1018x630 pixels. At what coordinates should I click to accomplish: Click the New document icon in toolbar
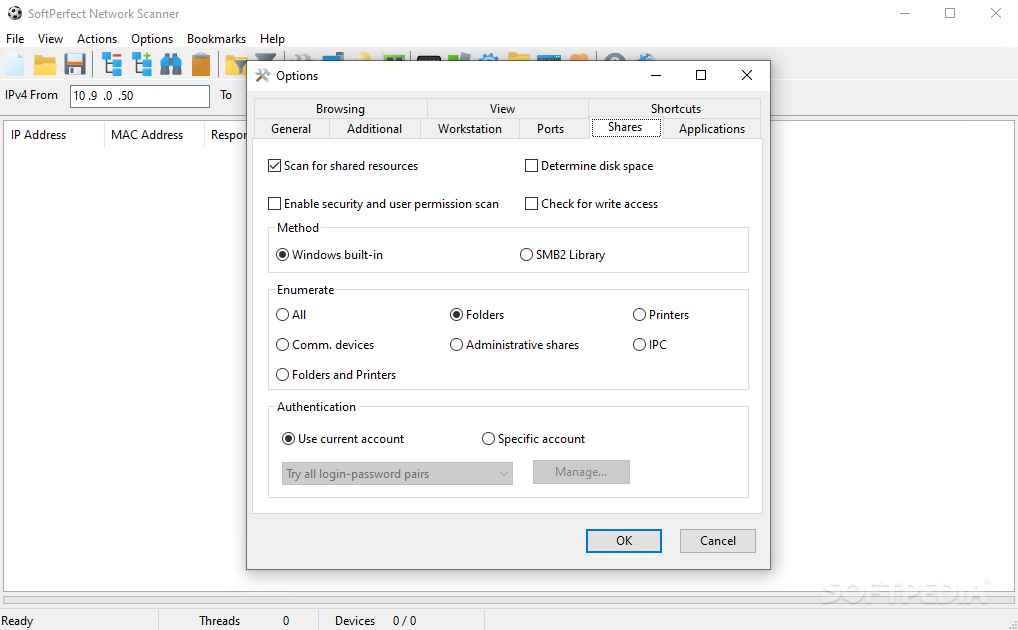pyautogui.click(x=15, y=64)
